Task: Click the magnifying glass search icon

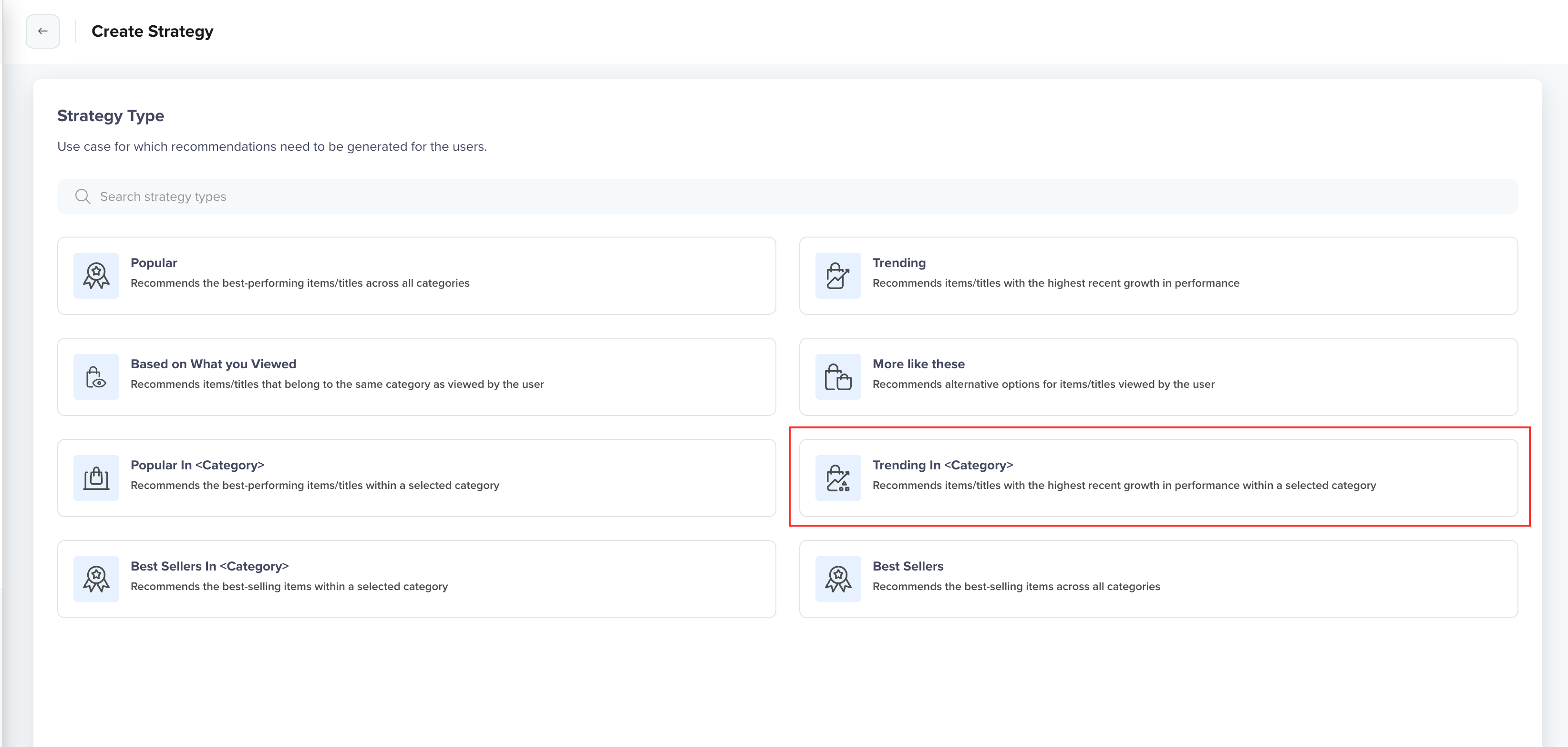Action: [x=83, y=196]
